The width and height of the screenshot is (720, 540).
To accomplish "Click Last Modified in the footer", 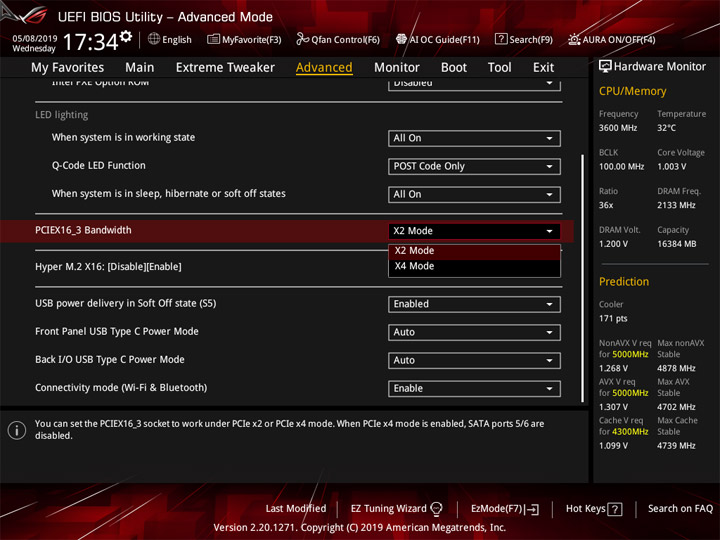I will (296, 509).
